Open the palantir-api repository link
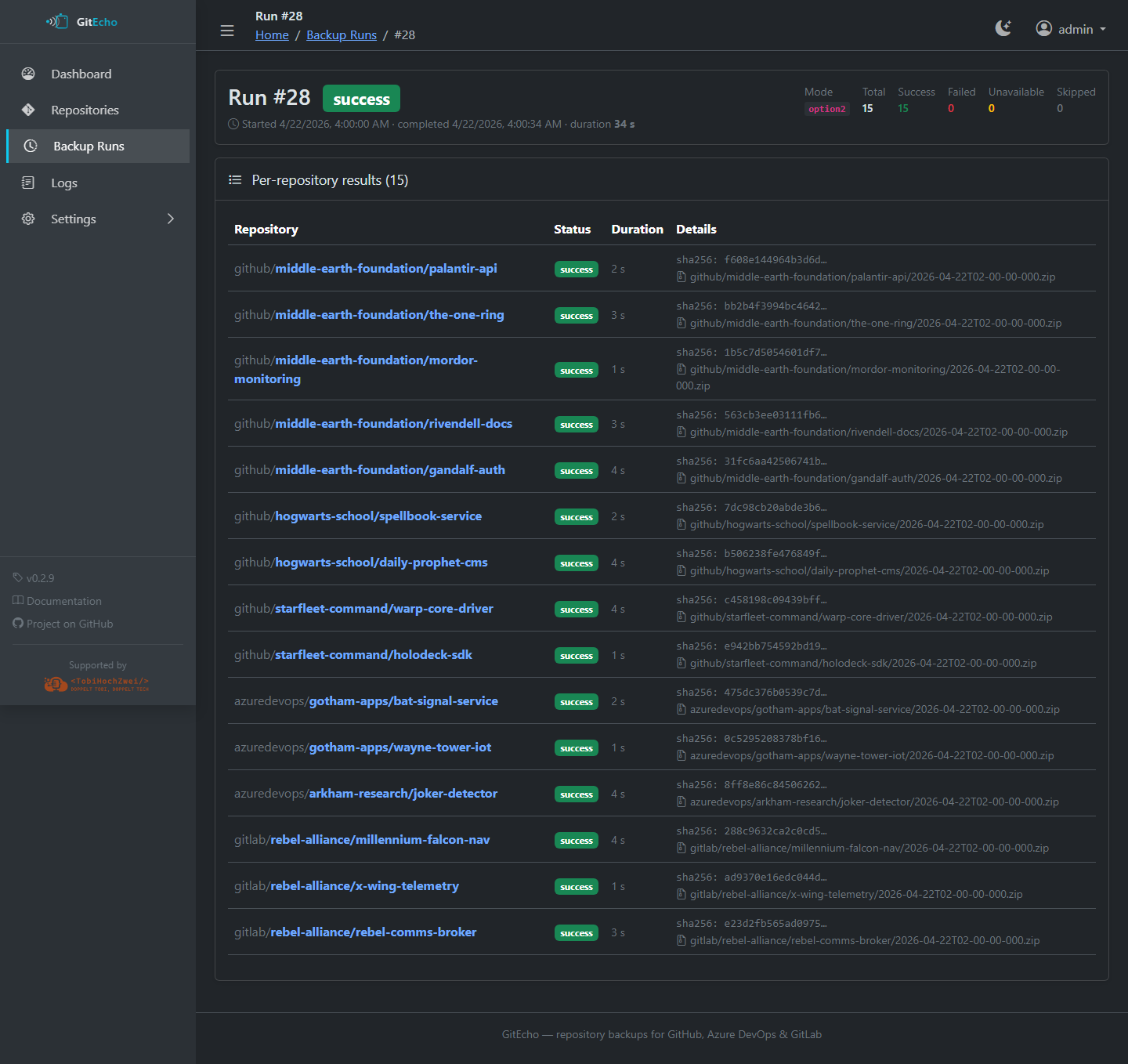1128x1064 pixels. [x=385, y=269]
